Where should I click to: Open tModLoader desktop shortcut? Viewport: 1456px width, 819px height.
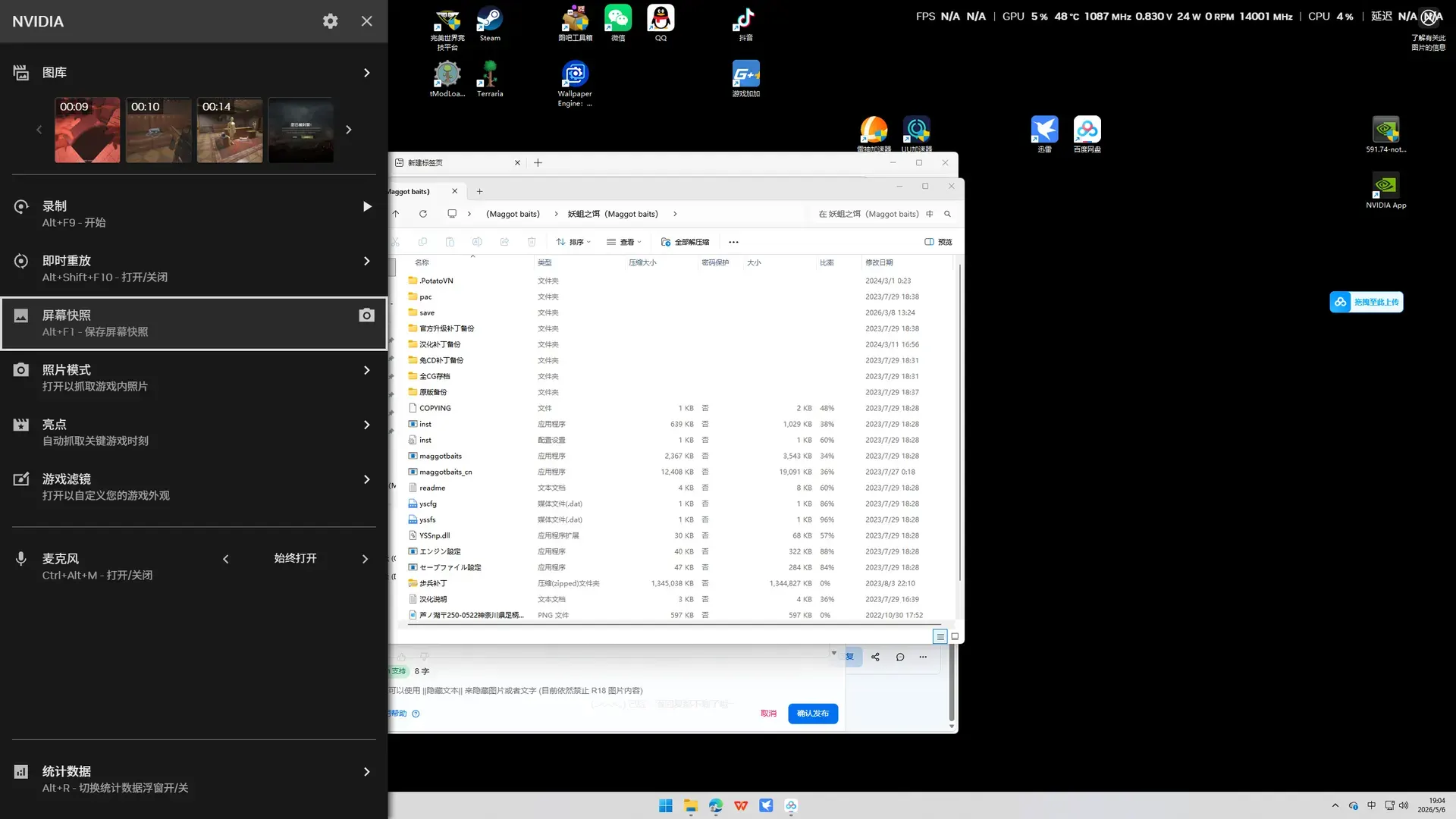[x=447, y=80]
